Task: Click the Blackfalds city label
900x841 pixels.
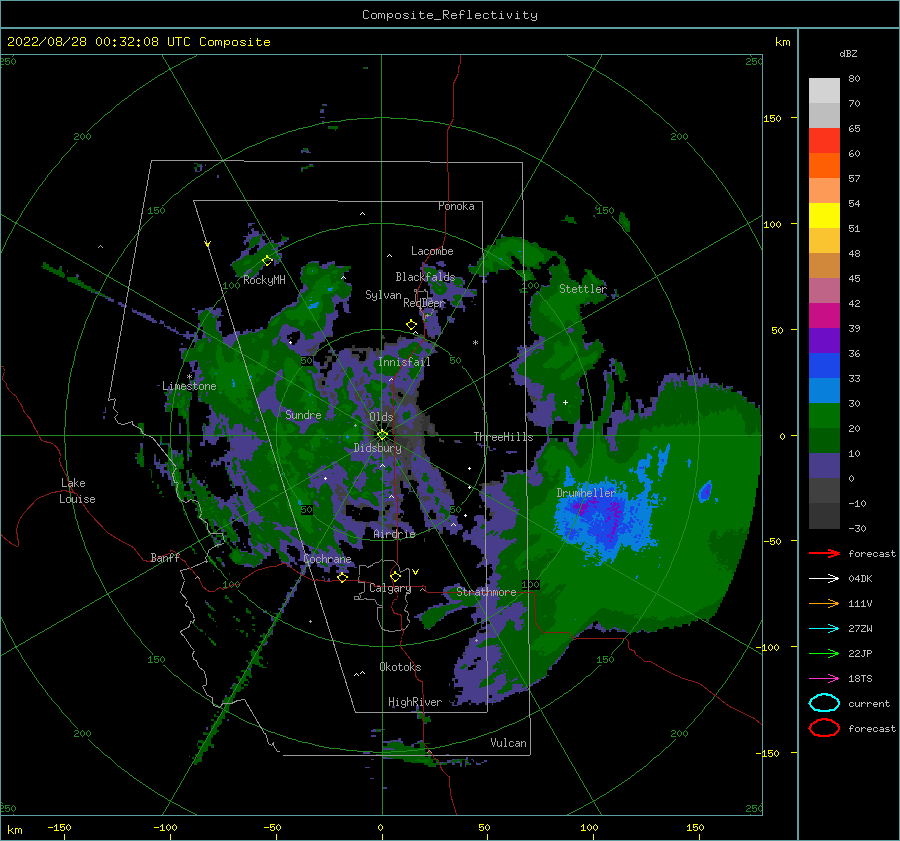Action: point(425,277)
